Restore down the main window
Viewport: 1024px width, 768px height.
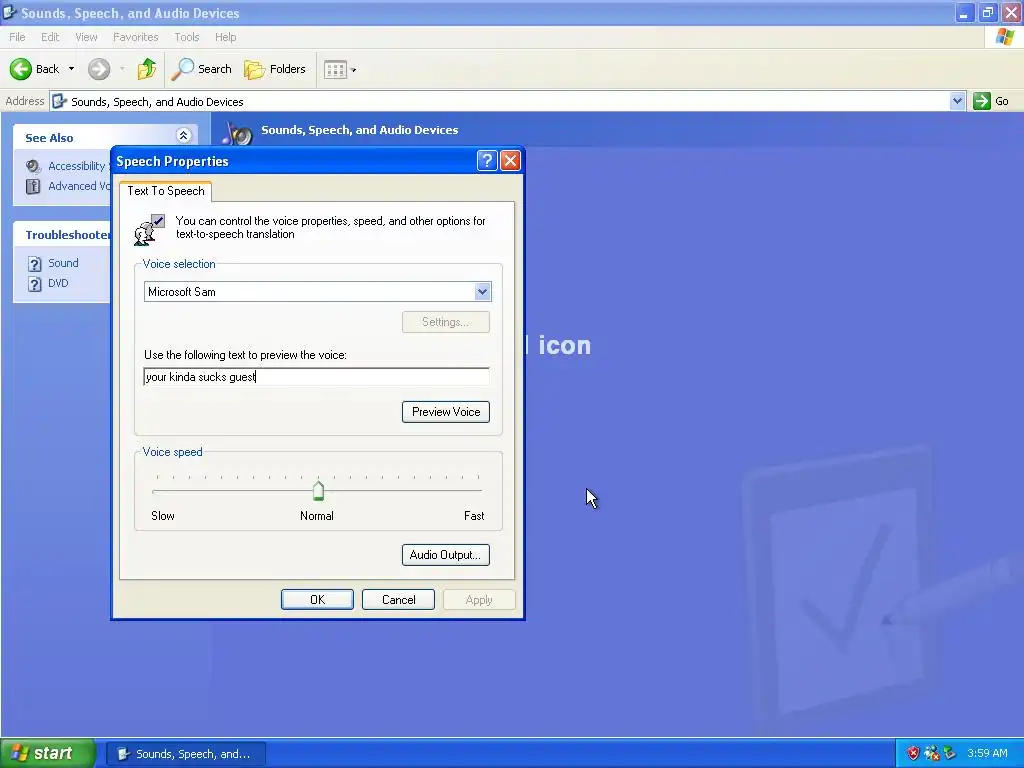point(987,12)
